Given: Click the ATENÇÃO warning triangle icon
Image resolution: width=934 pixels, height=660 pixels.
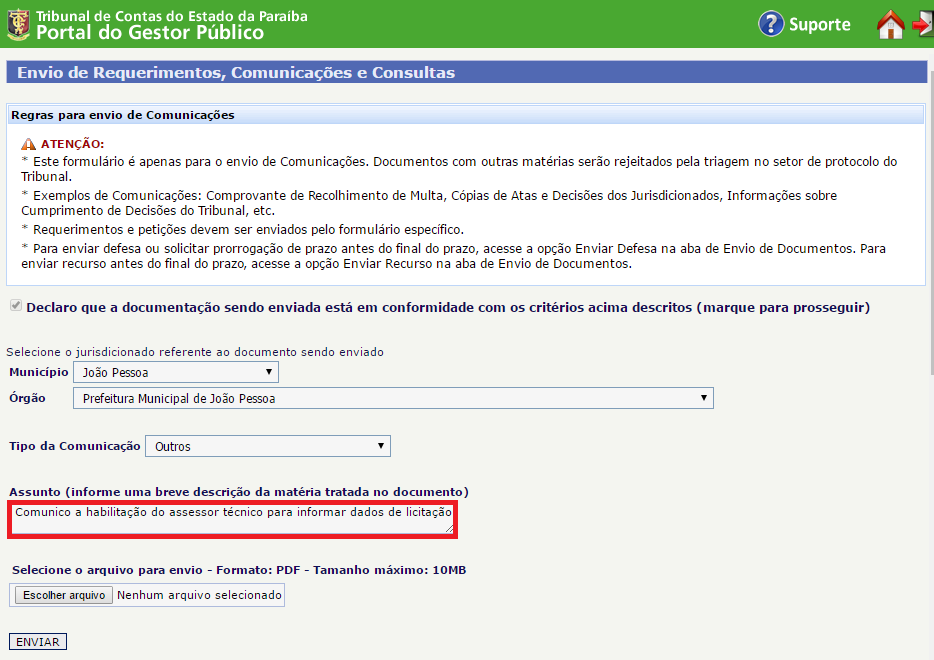Looking at the screenshot, I should (x=28, y=144).
